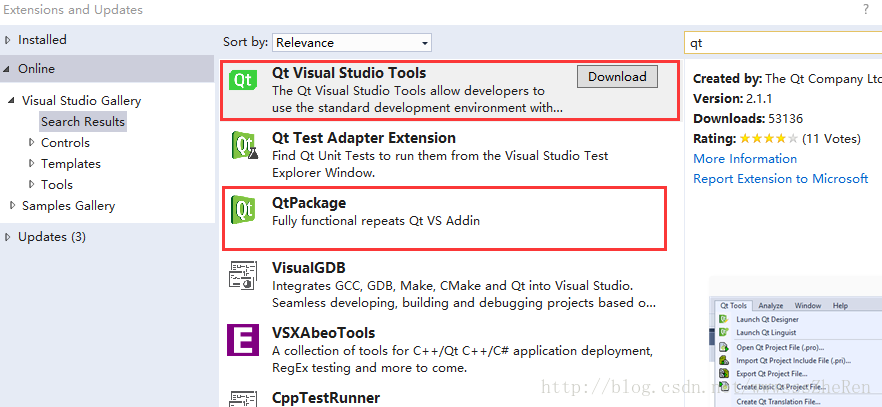Click Created by The Qt Company text
882x407 pixels.
coord(787,79)
